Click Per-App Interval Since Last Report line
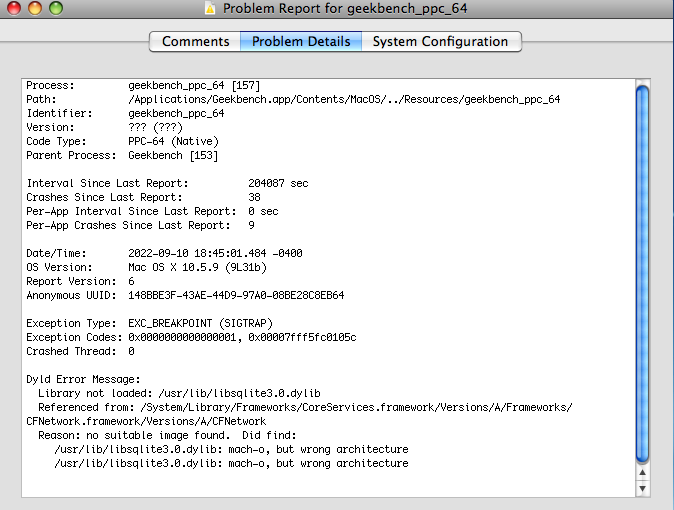Image resolution: width=674 pixels, height=510 pixels. pyautogui.click(x=152, y=212)
